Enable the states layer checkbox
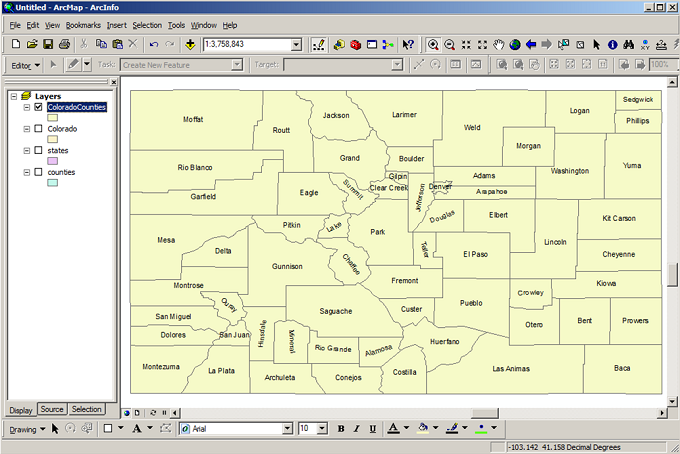680x454 pixels. tap(38, 150)
